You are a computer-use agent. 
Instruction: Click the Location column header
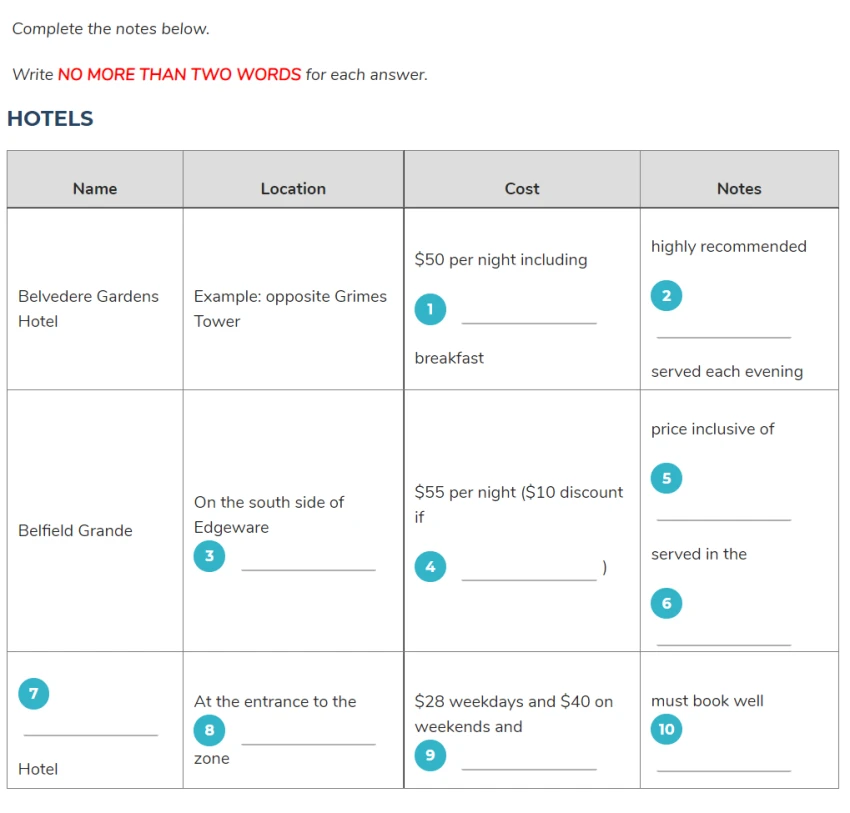coord(293,189)
